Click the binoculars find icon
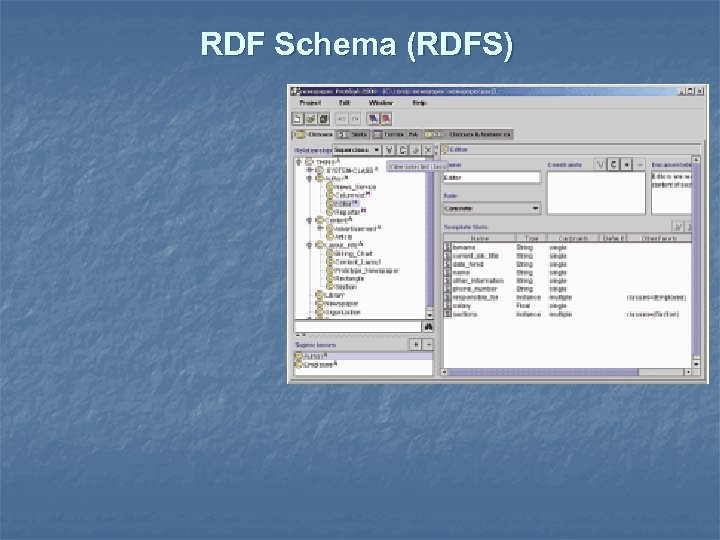 pyautogui.click(x=428, y=326)
